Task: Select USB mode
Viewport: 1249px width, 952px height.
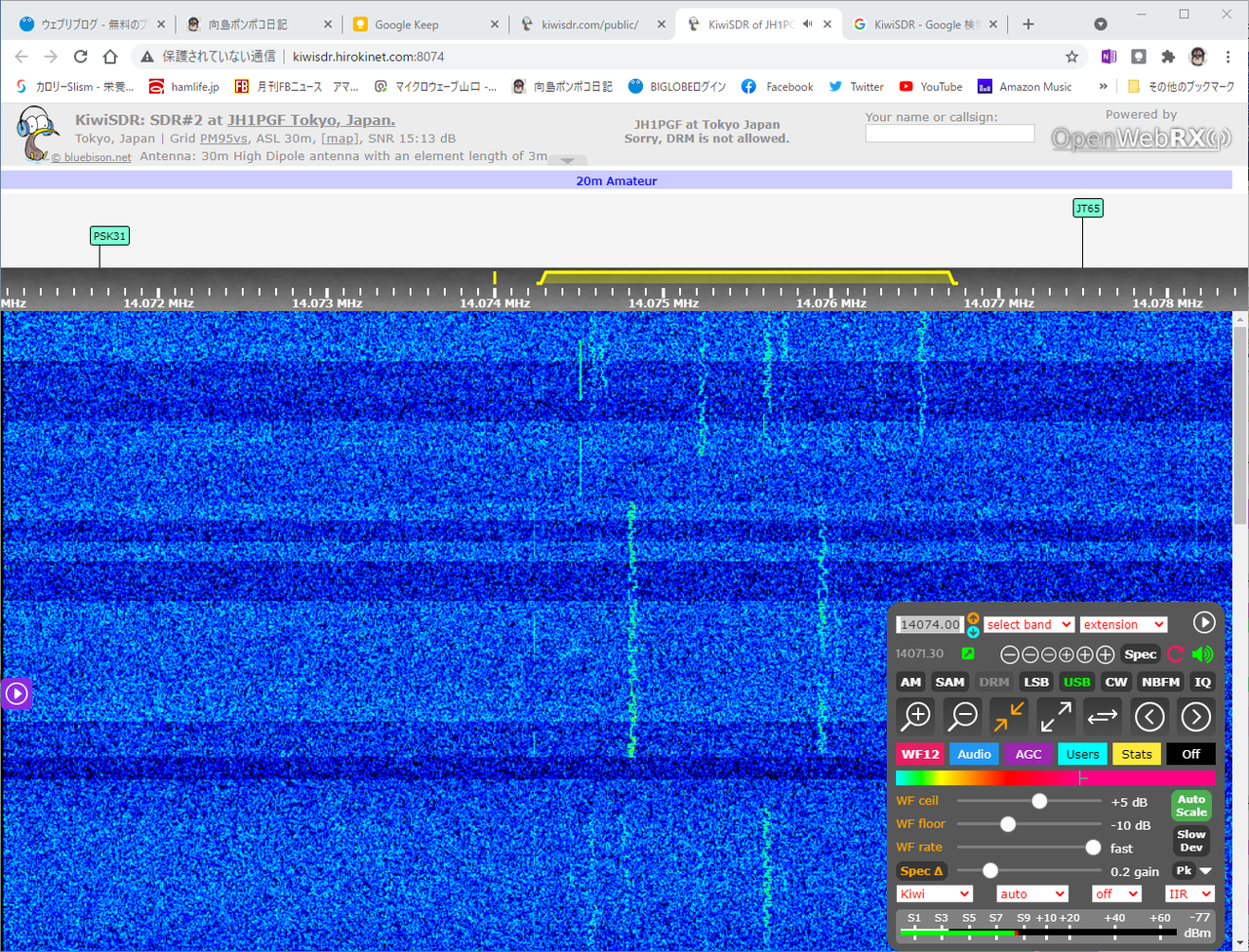Action: pos(1077,682)
